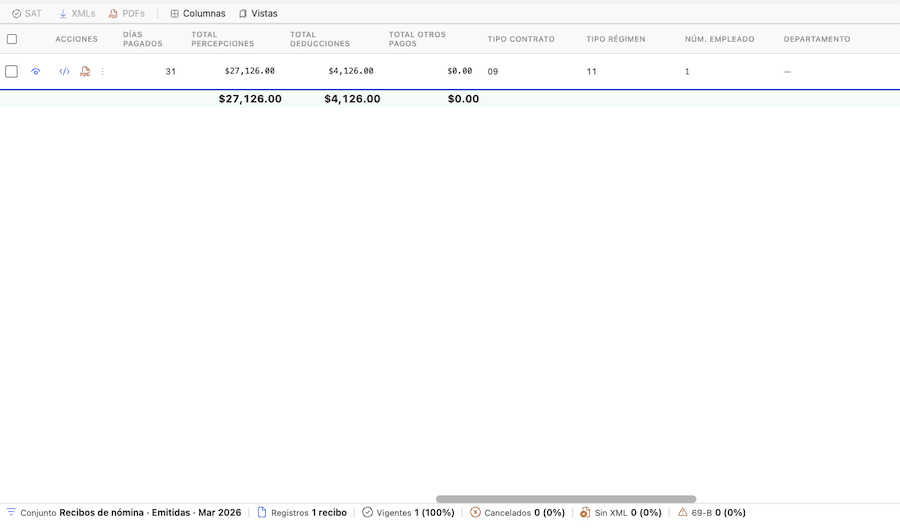The image size is (900, 528).
Task: Click the Vigentes checkmark icon
Action: click(x=367, y=512)
